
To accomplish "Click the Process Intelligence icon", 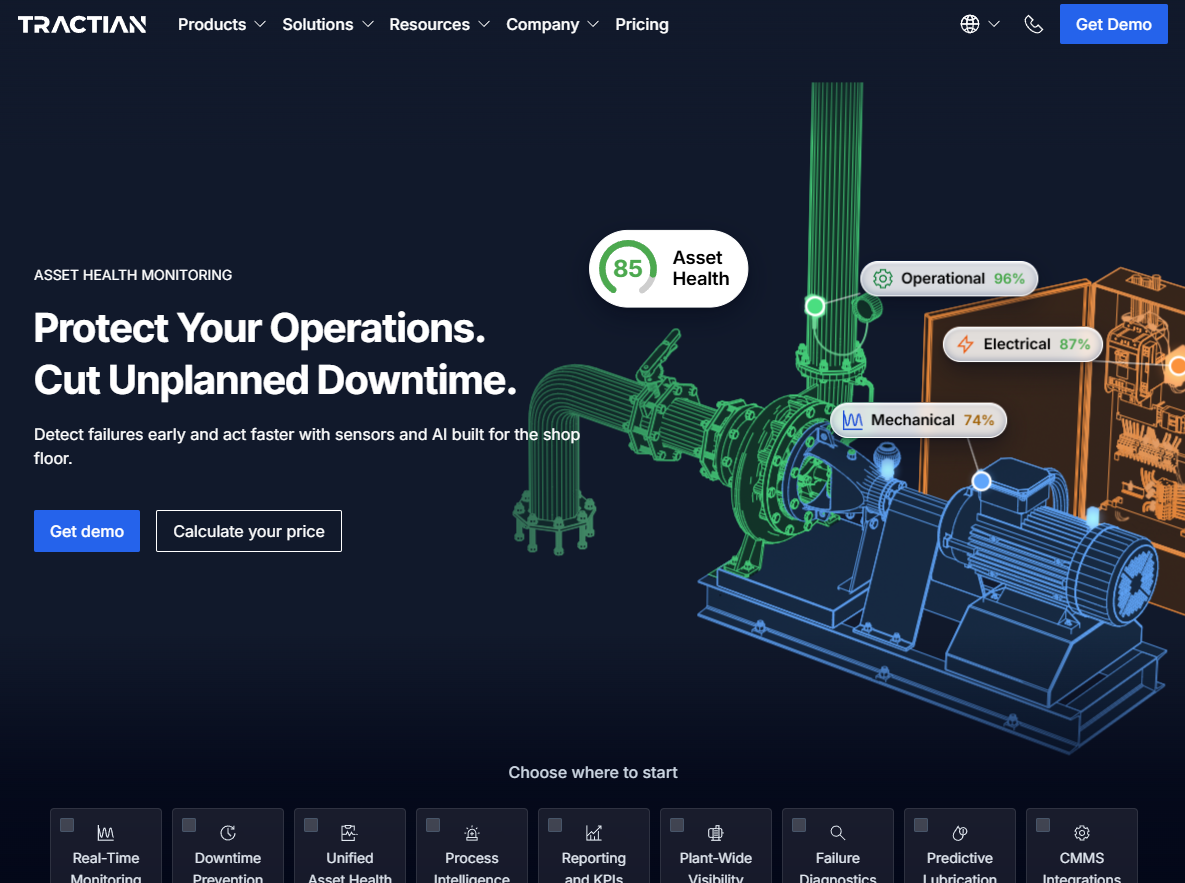I will tap(472, 833).
